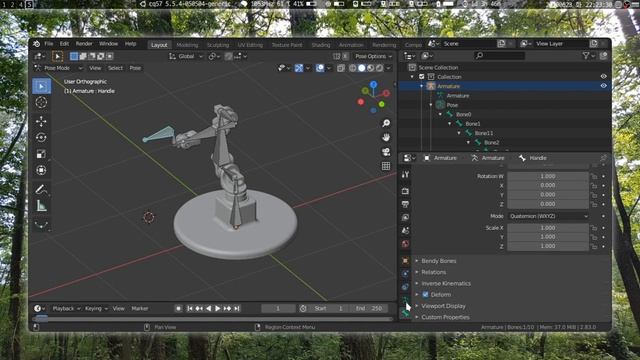This screenshot has width=640, height=360.
Task: Play the animation forward
Action: pyautogui.click(x=218, y=309)
